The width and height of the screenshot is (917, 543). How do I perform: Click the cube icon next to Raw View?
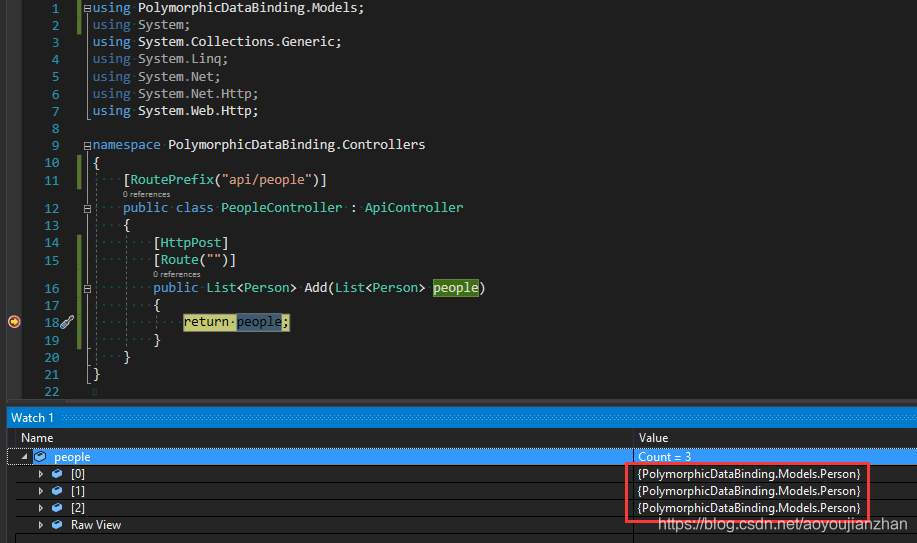point(57,524)
